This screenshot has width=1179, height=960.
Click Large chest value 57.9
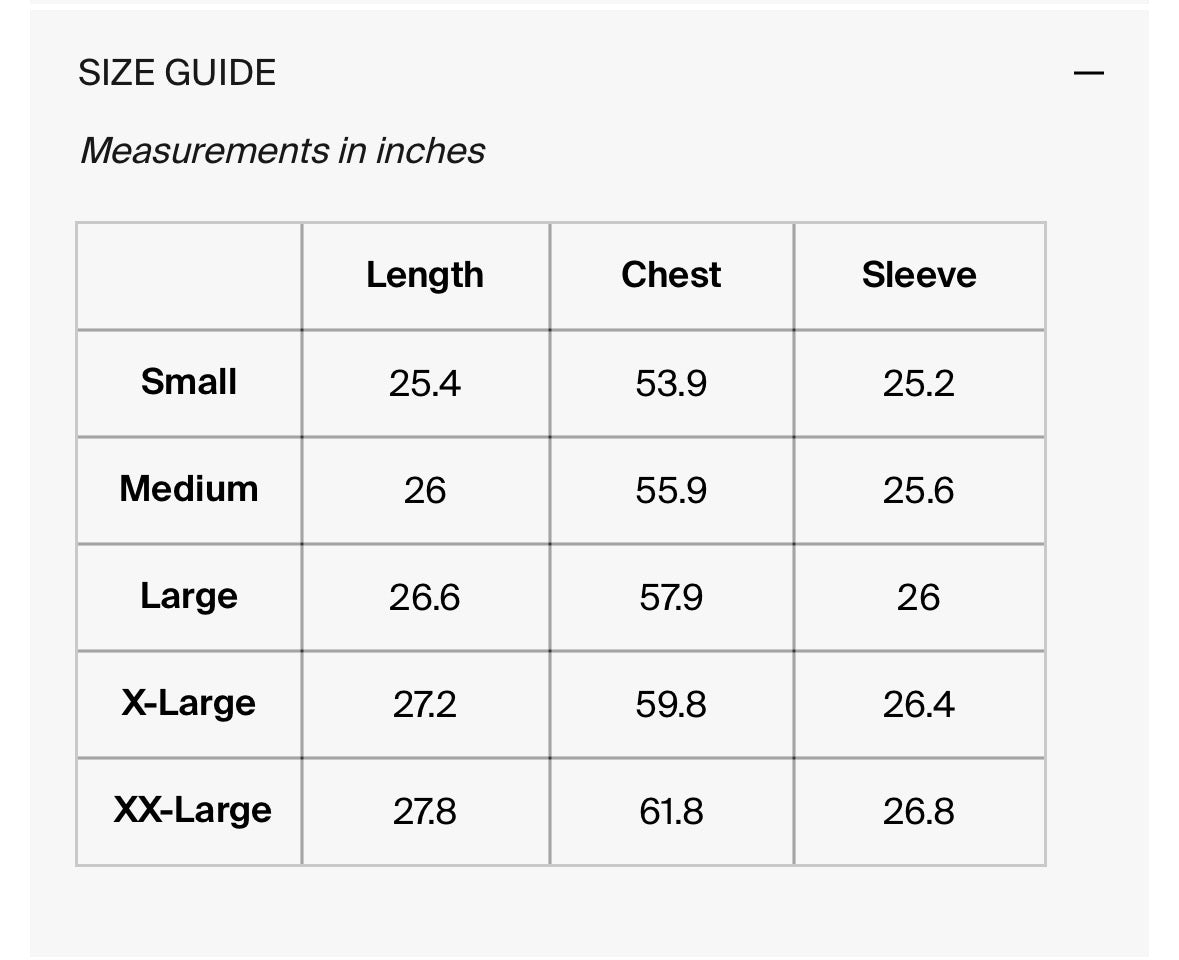[671, 598]
